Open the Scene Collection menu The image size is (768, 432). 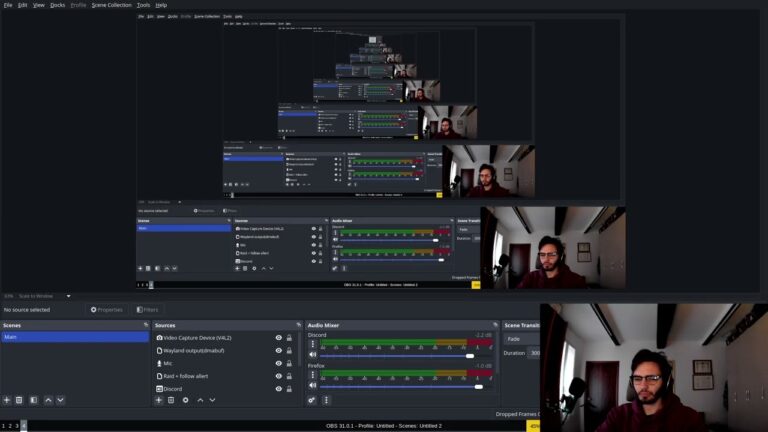tap(111, 5)
